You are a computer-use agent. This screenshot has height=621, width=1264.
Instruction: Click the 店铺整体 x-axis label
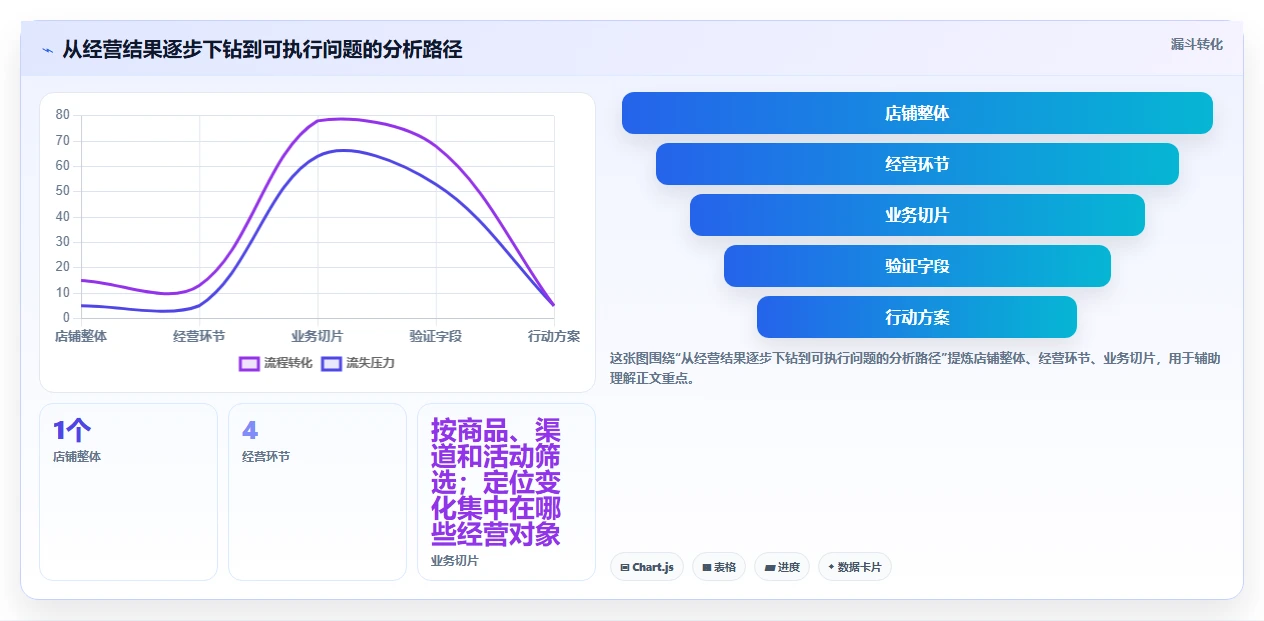coord(81,336)
